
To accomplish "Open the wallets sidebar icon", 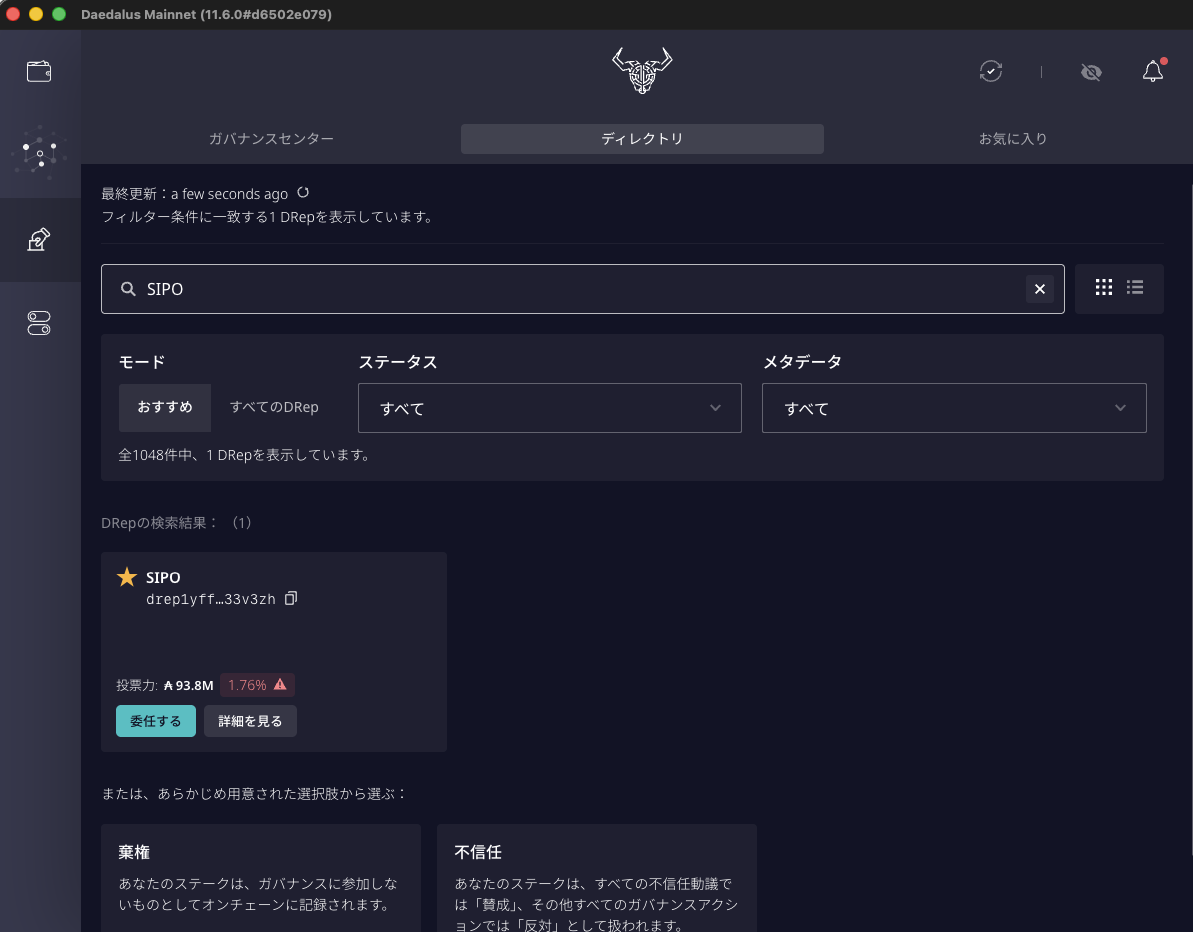I will tap(39, 72).
